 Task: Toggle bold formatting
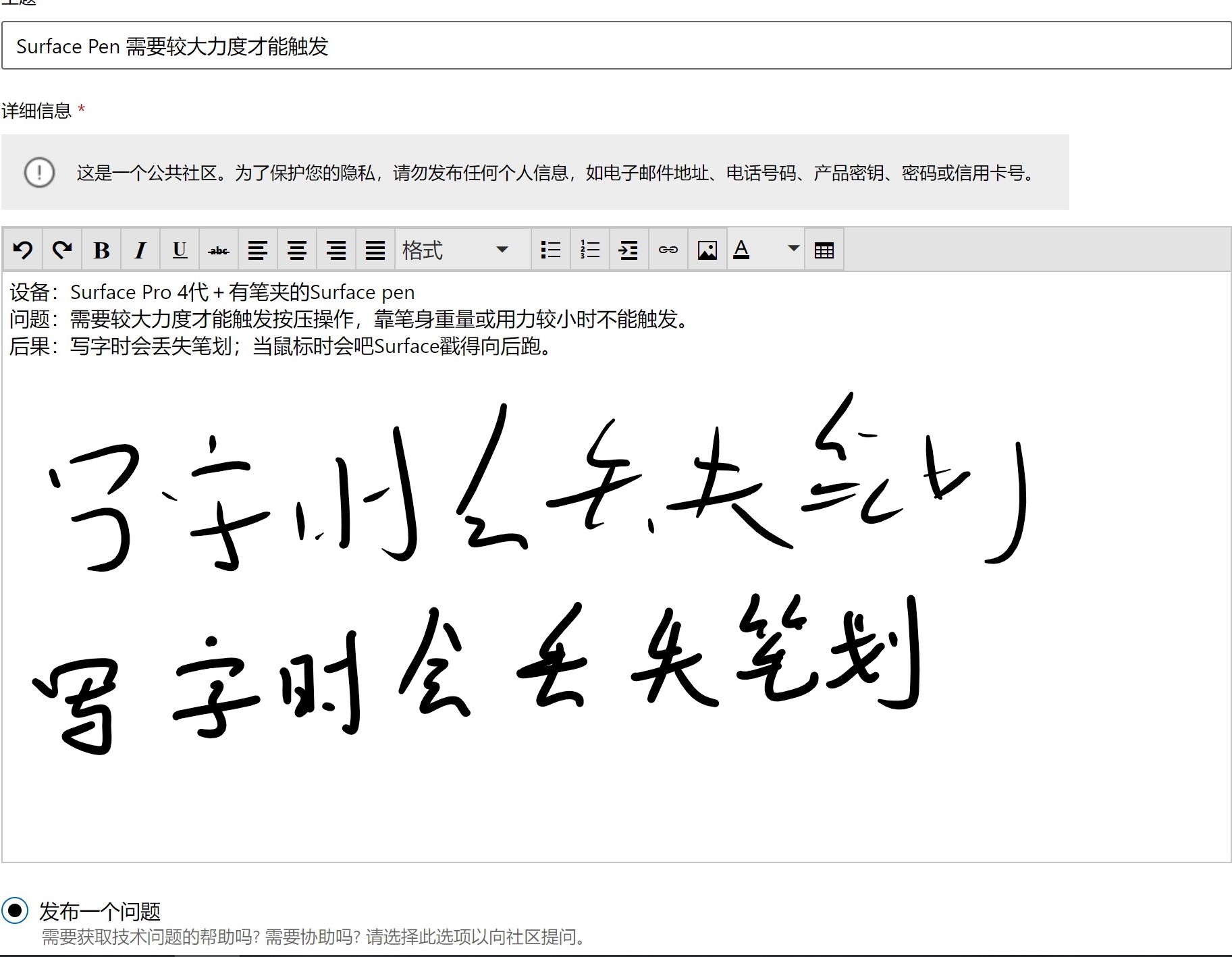101,250
